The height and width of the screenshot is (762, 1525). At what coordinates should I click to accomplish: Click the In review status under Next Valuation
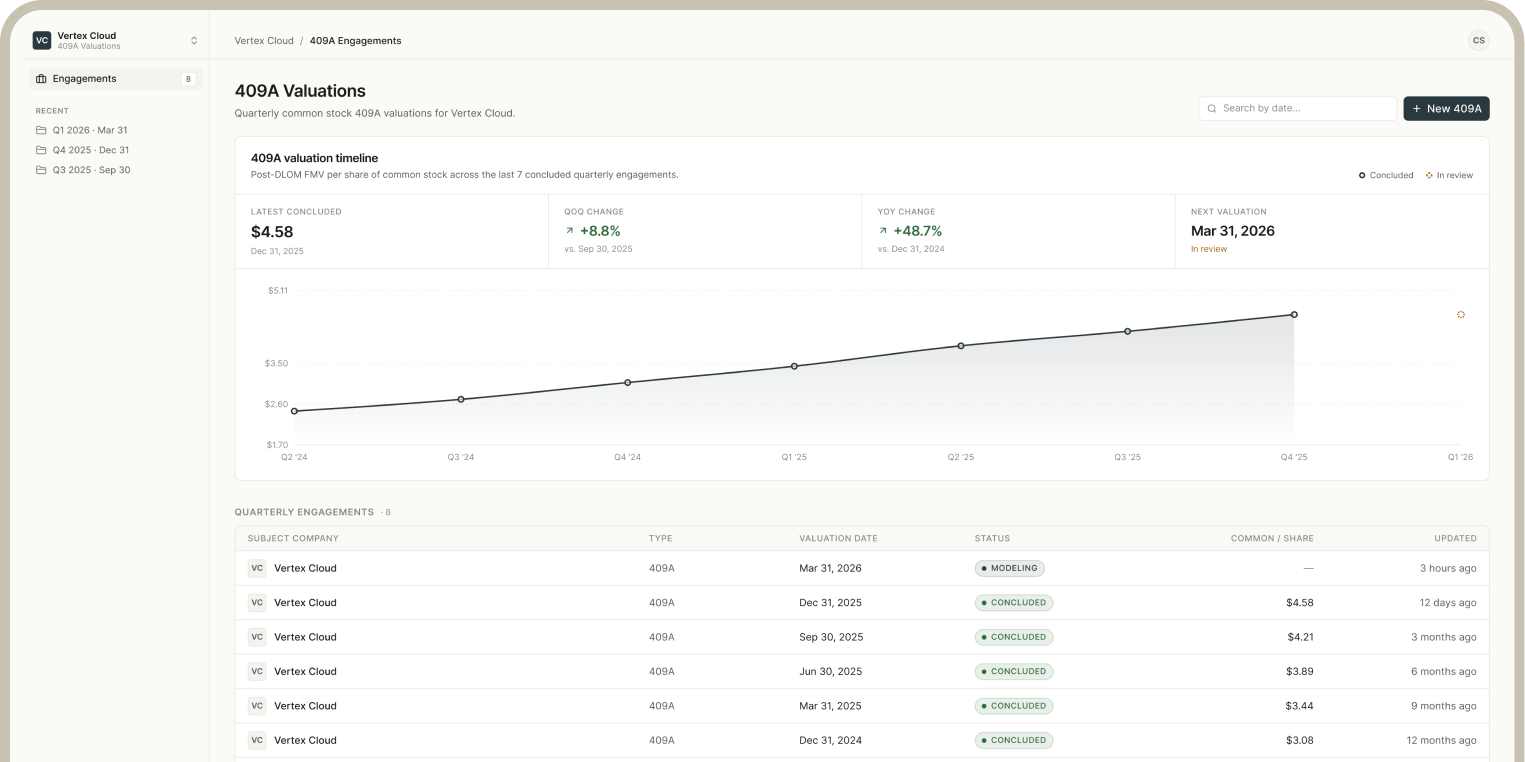1209,249
